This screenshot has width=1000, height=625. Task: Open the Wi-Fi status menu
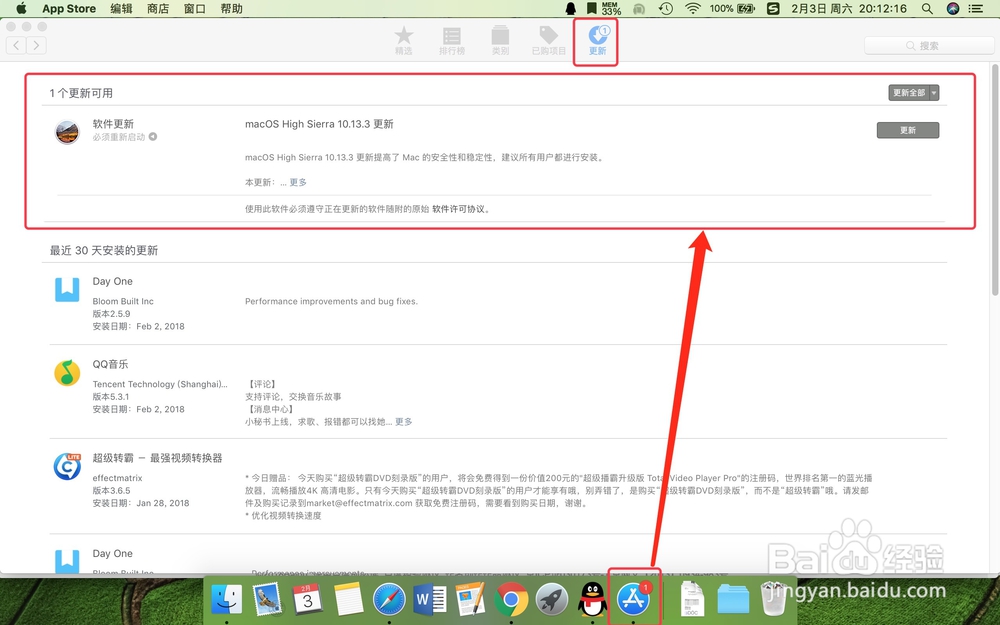coord(693,8)
